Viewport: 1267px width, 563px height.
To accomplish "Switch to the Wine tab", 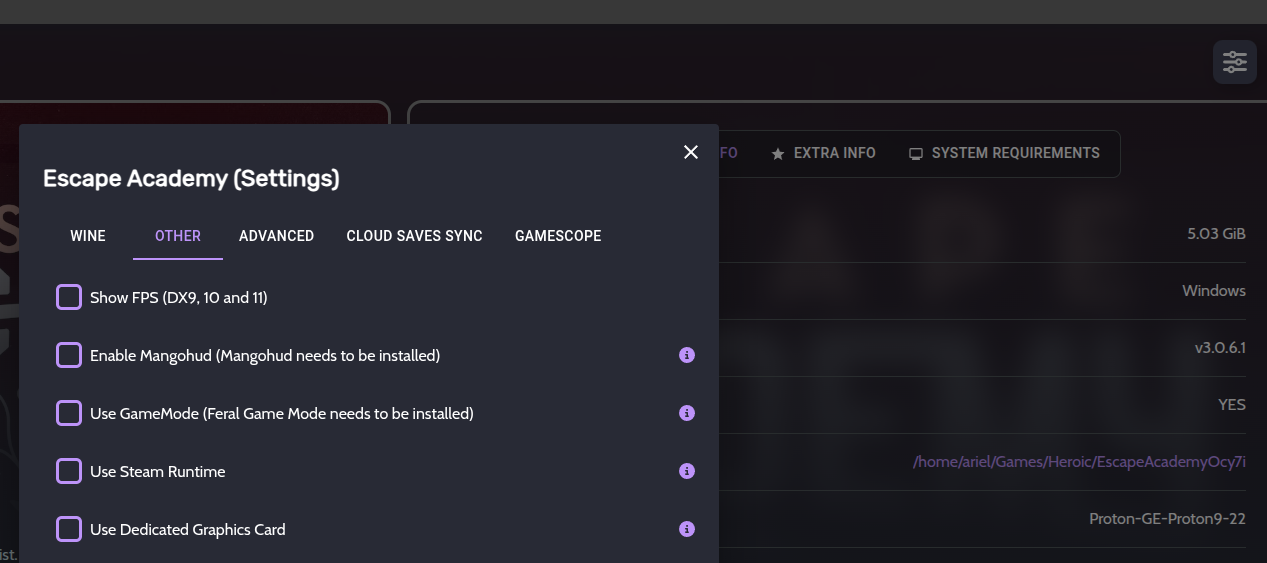I will (88, 236).
